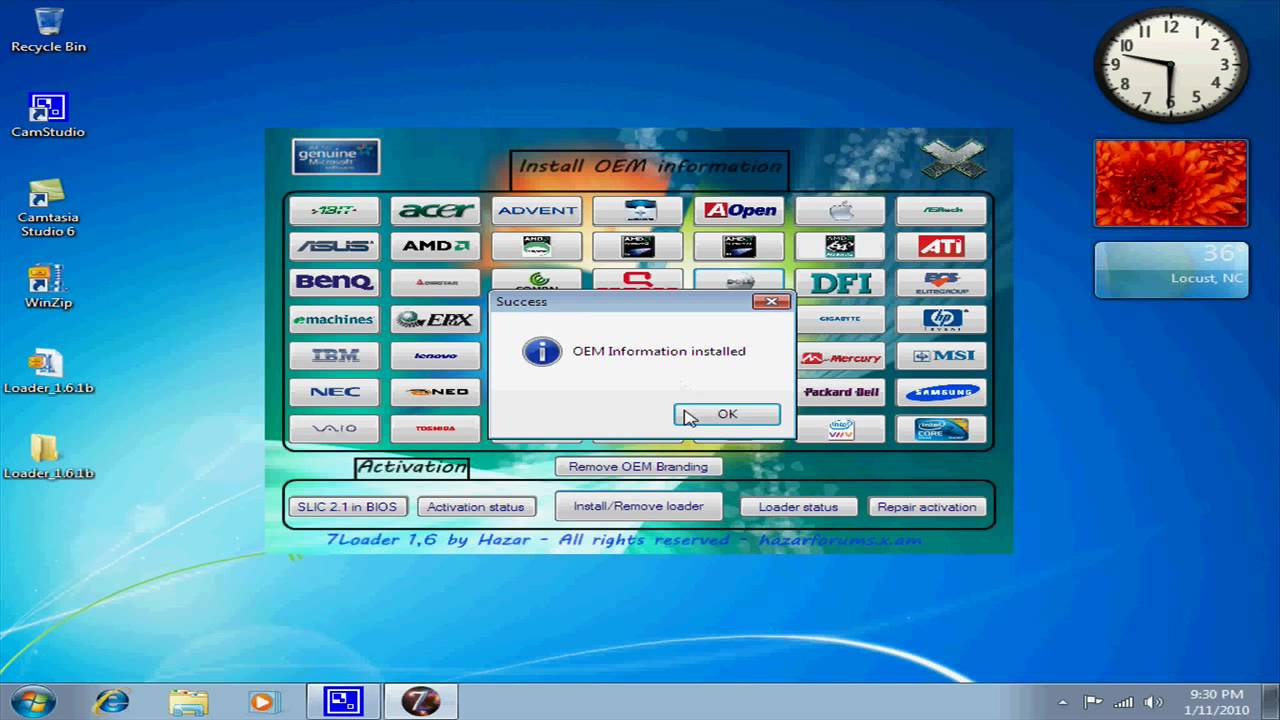Close the Success dialog with the red X
Screen dimensions: 1280x720
pos(771,301)
